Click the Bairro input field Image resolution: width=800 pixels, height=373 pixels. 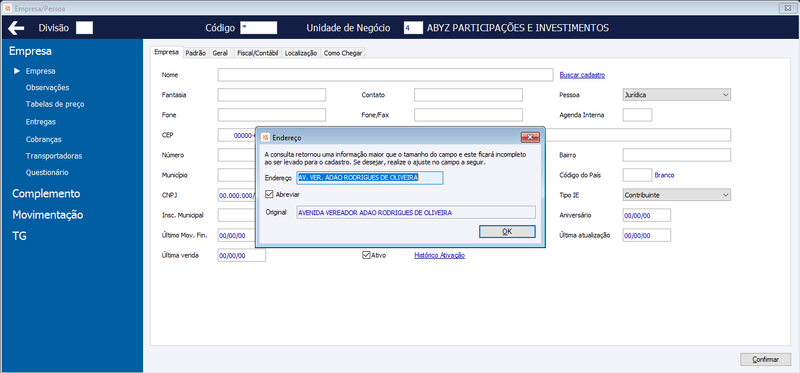point(677,155)
